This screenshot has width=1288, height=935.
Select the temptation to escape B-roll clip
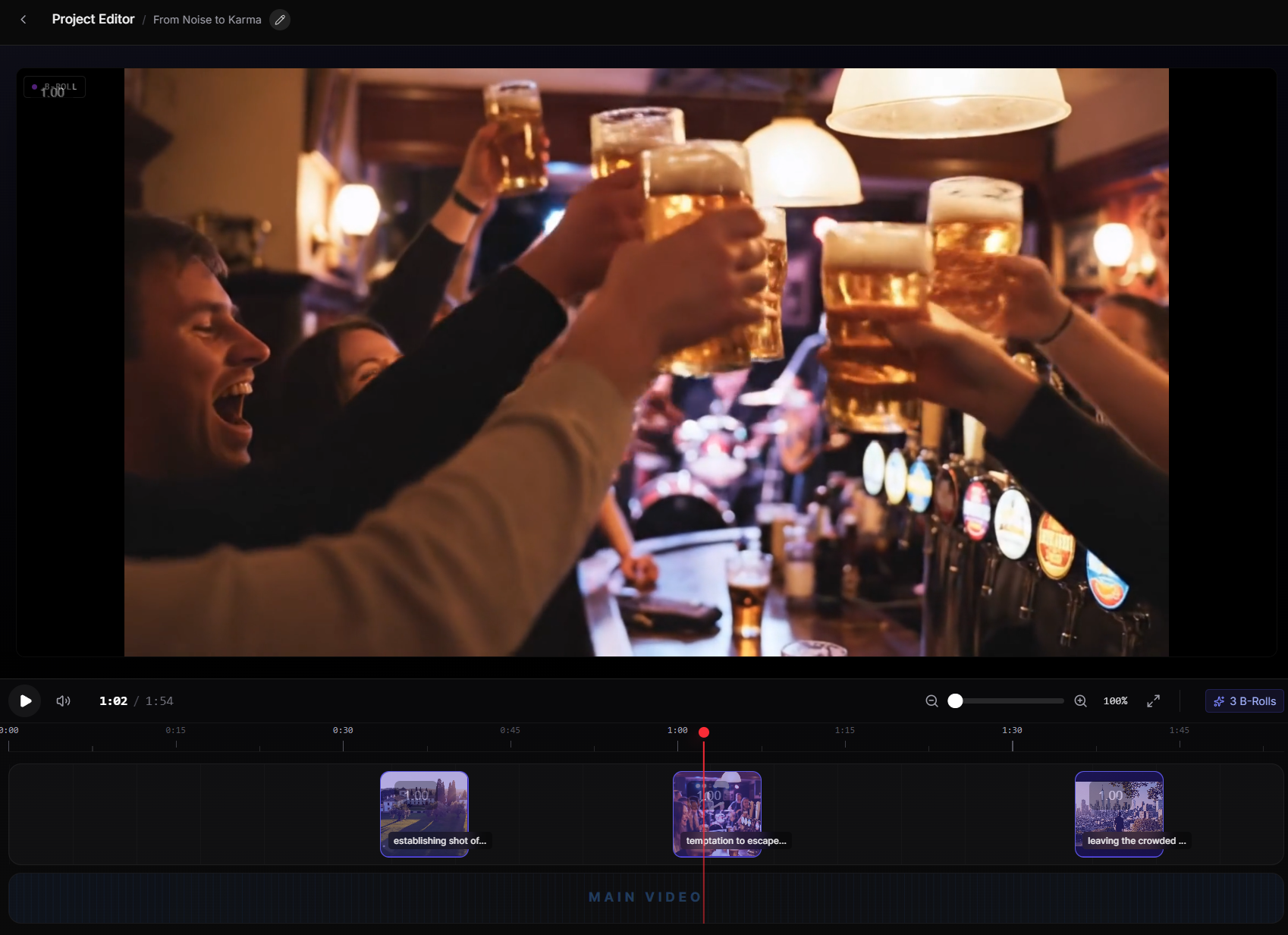point(718,814)
